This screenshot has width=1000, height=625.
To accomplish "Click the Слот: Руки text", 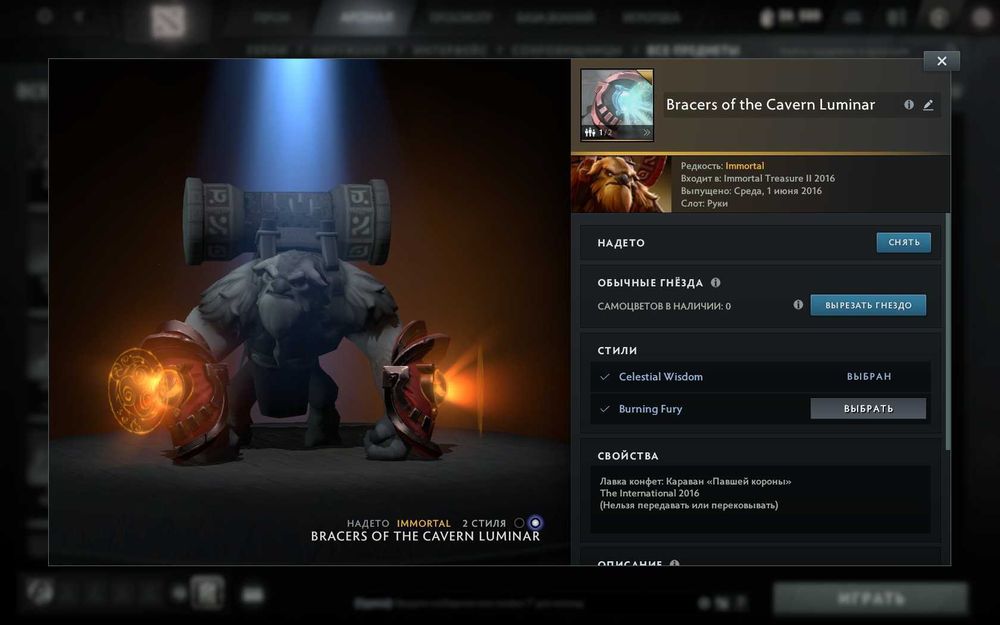I will (x=704, y=203).
